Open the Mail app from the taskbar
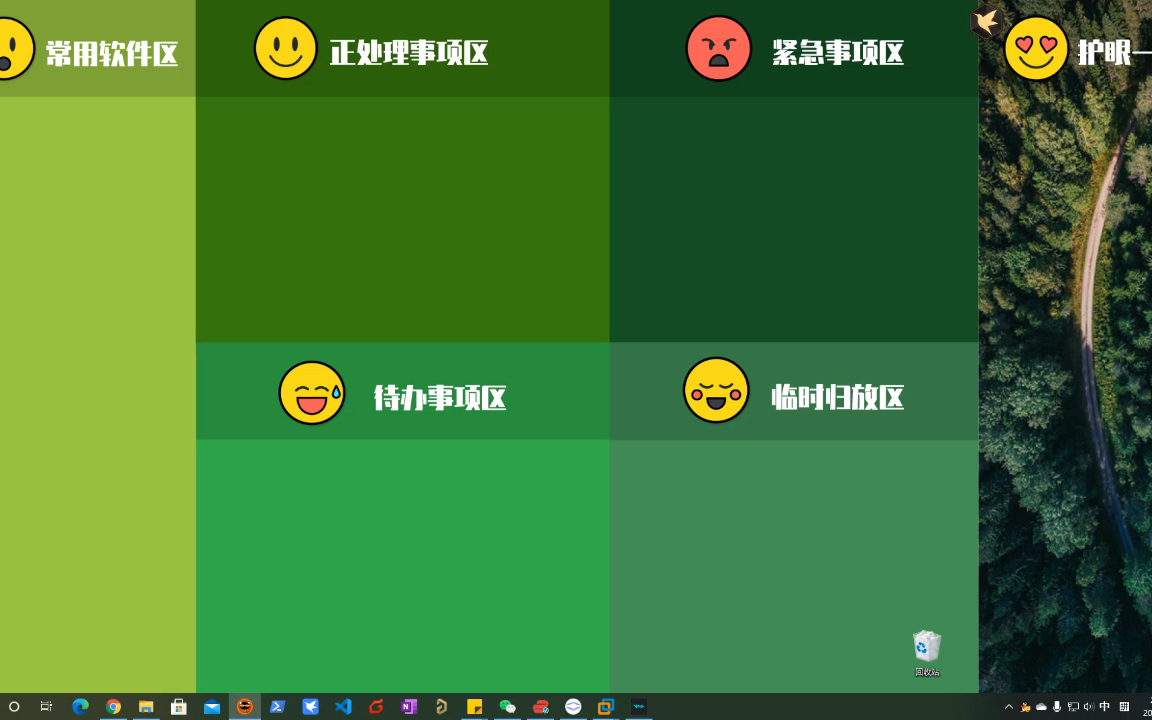The image size is (1152, 720). [212, 707]
